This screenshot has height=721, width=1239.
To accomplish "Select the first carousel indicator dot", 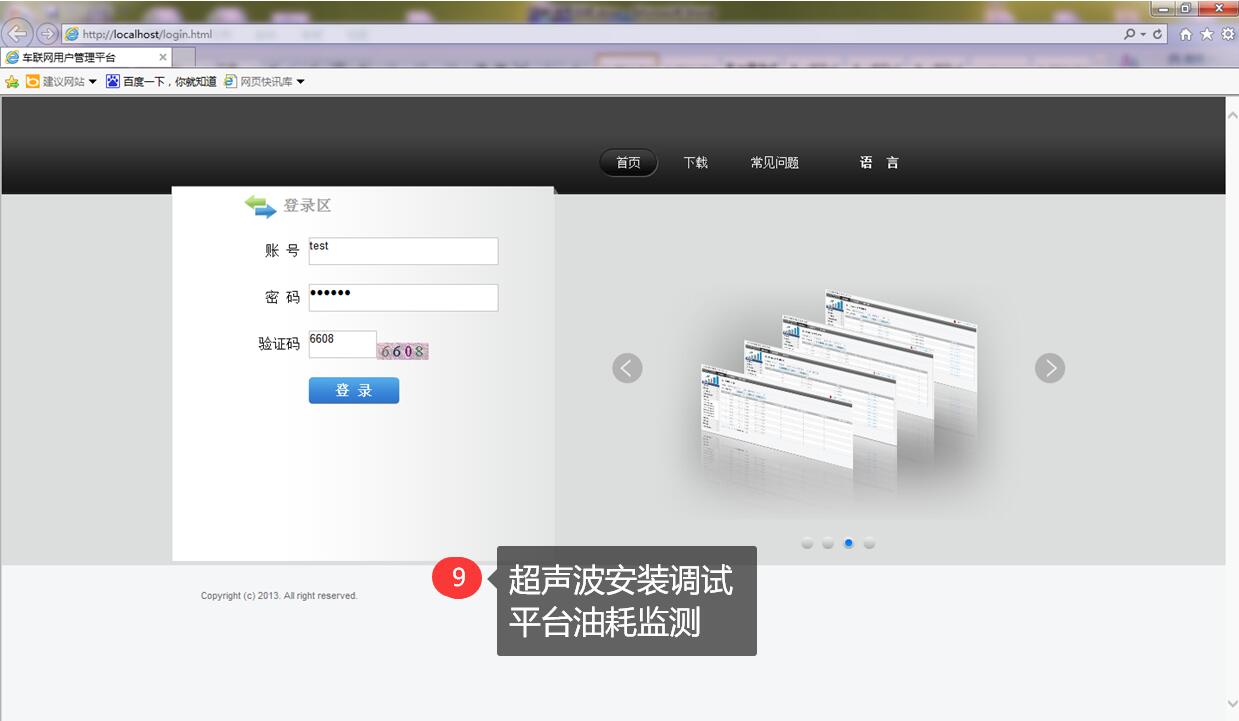I will pos(807,543).
